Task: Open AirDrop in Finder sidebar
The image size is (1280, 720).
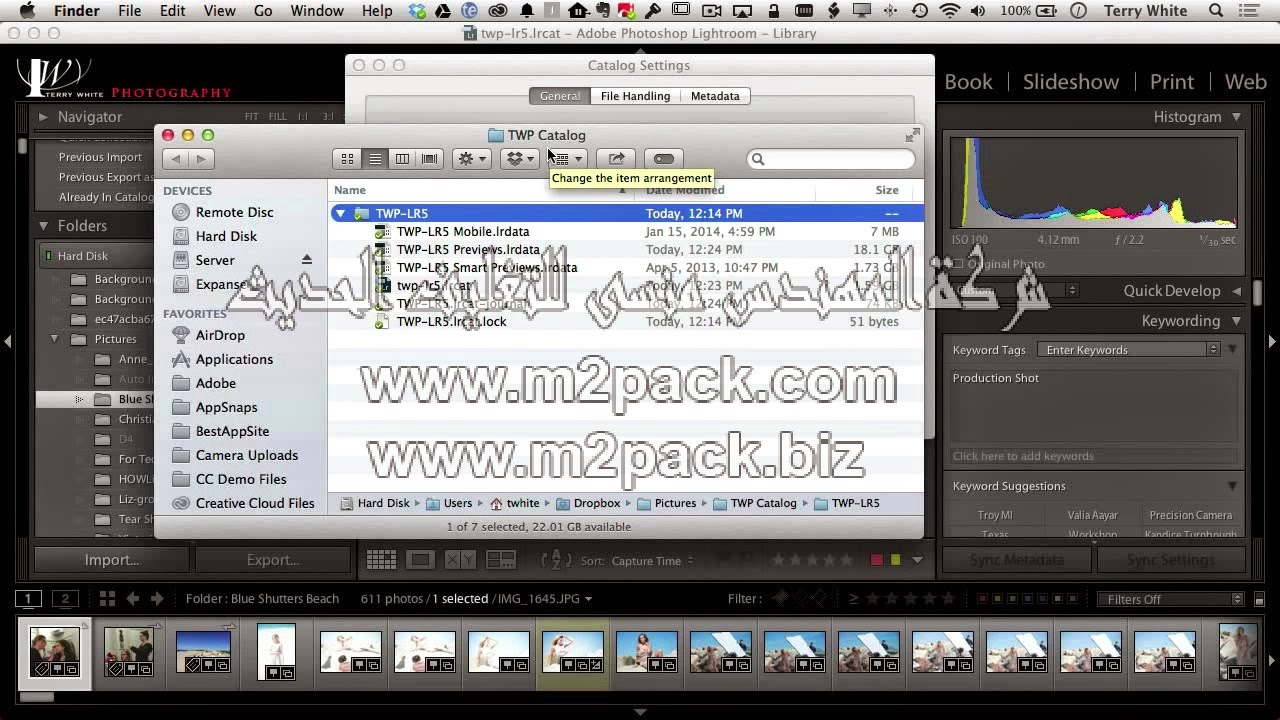Action: point(220,335)
